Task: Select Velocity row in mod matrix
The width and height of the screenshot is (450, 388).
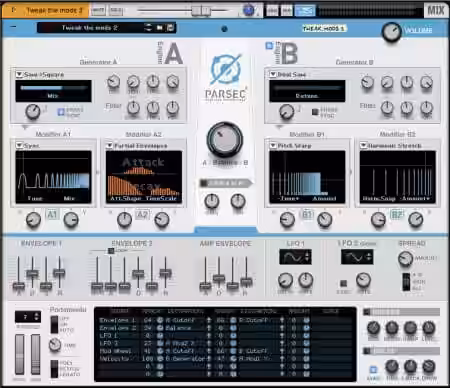Action: [x=225, y=359]
